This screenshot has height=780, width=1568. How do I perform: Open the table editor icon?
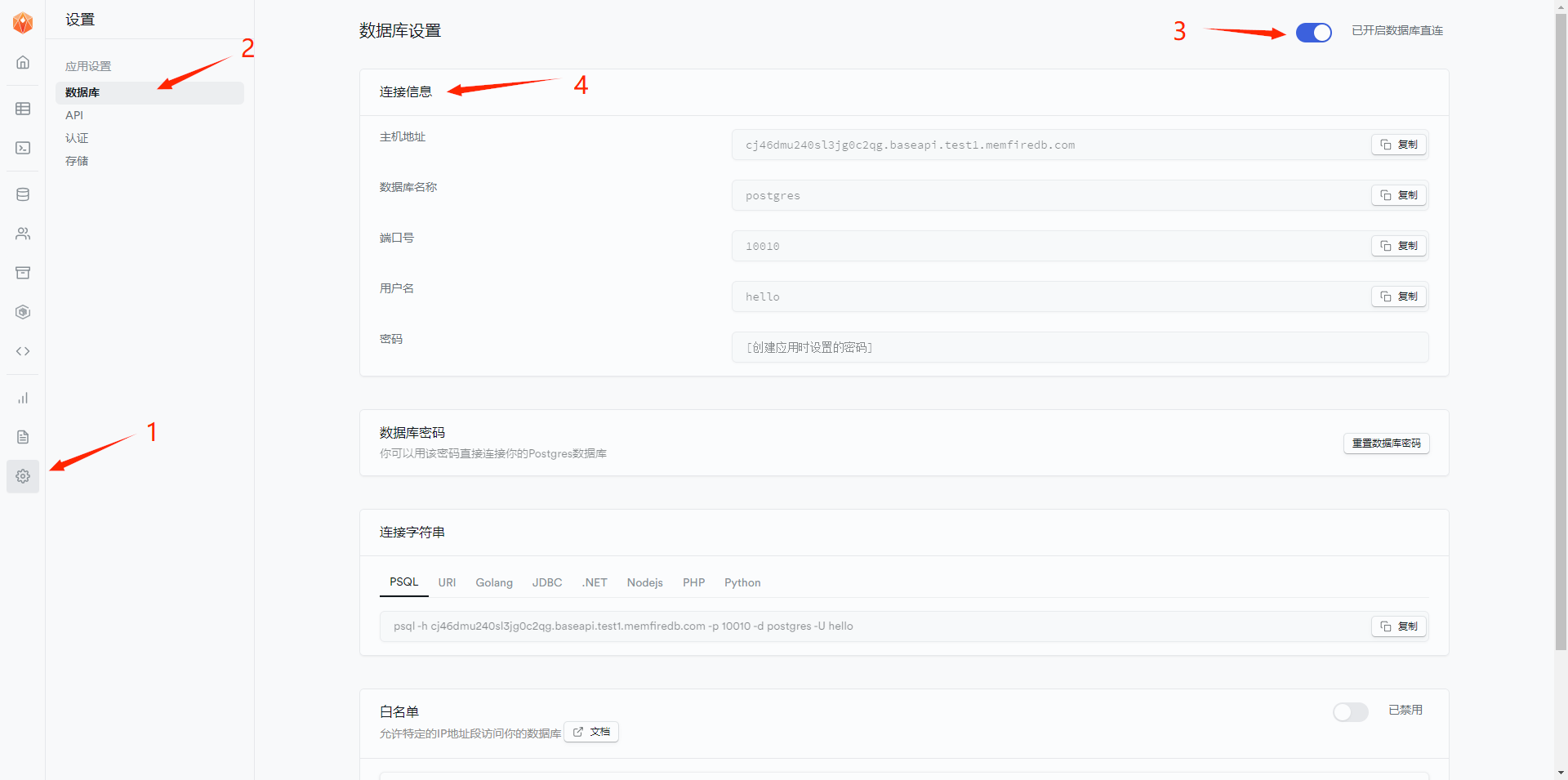23,109
